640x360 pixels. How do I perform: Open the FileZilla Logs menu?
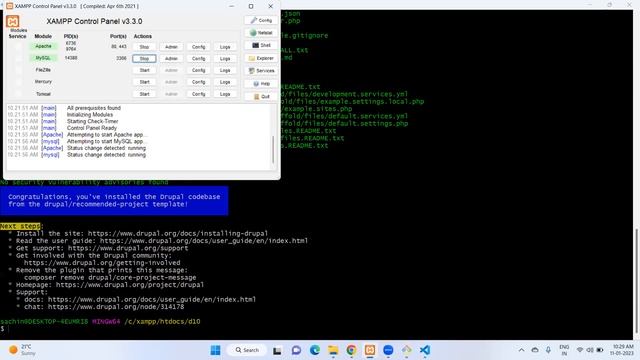(225, 70)
